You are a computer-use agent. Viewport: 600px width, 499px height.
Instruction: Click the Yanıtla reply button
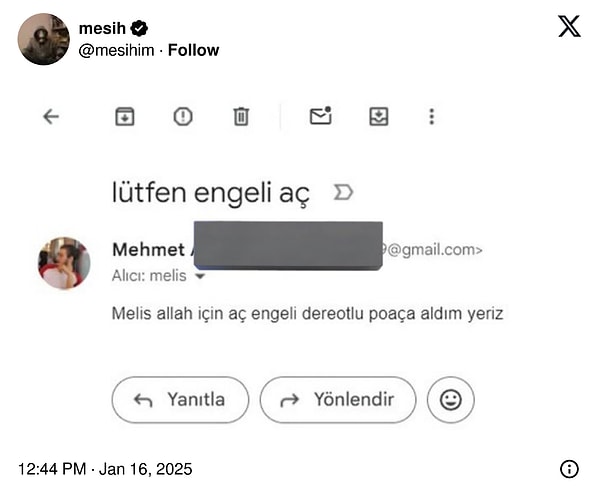tap(180, 400)
